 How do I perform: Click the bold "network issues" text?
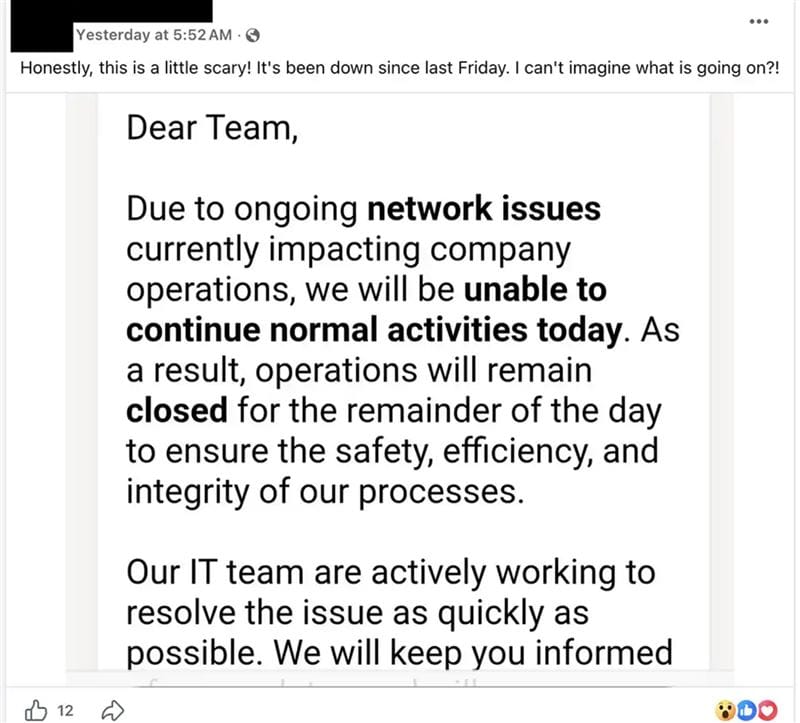(x=484, y=209)
